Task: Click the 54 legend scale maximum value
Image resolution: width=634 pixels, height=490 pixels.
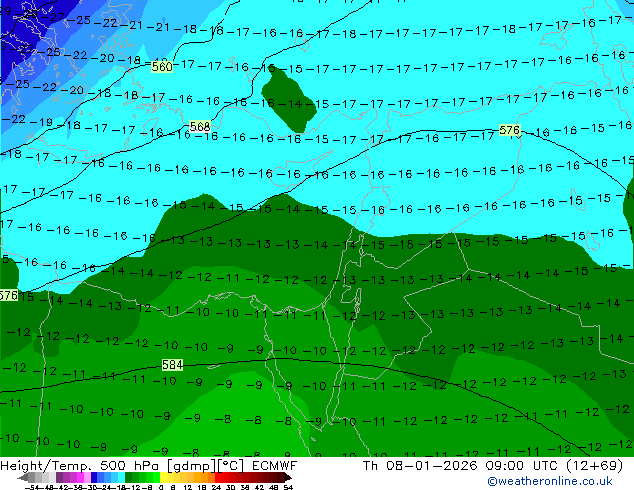Action: click(288, 487)
